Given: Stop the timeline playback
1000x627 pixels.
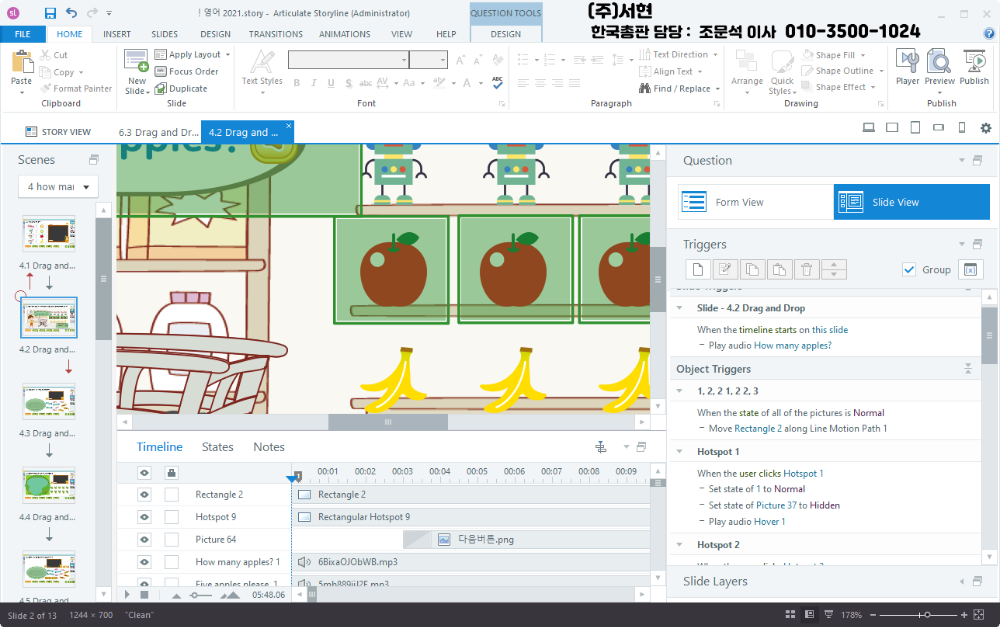Looking at the screenshot, I should (x=144, y=594).
